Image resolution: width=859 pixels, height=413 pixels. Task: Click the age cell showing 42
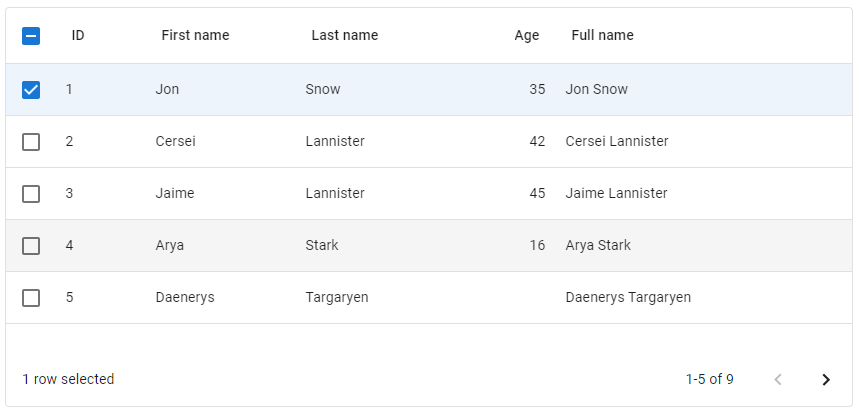coord(537,142)
